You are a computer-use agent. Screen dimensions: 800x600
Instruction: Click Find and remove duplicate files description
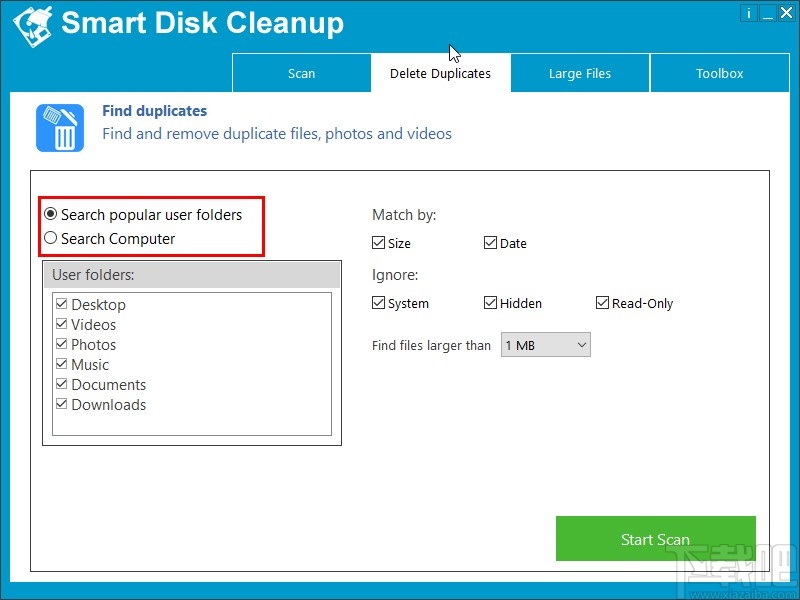pyautogui.click(x=277, y=134)
